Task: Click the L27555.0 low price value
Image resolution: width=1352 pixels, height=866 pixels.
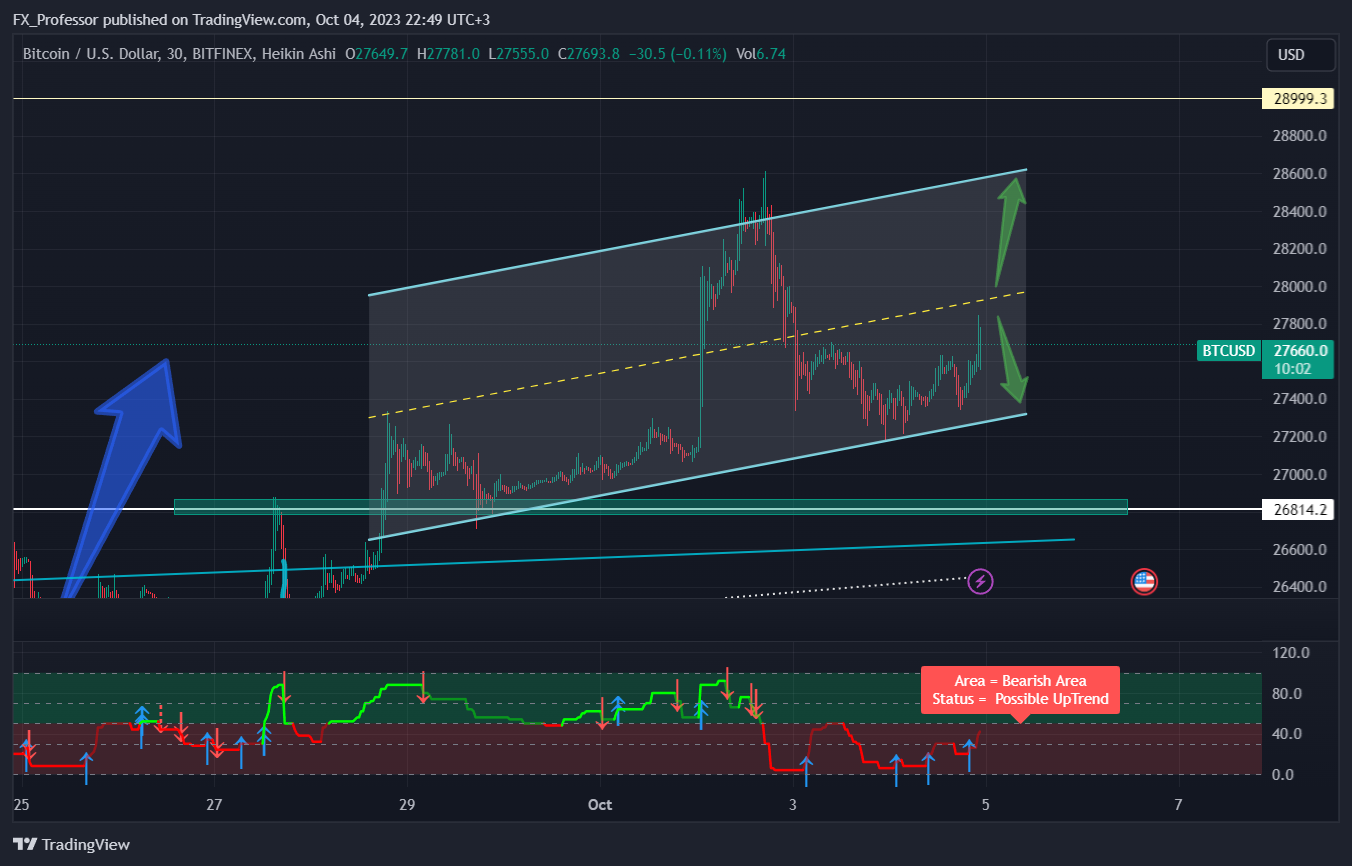Action: pos(518,53)
